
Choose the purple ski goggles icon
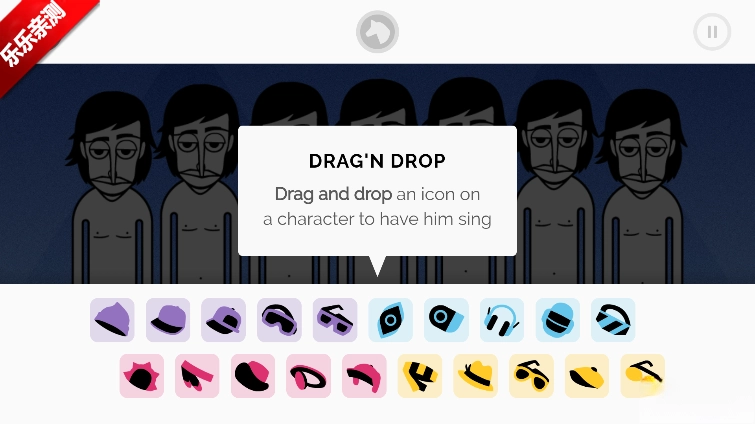pyautogui.click(x=279, y=320)
